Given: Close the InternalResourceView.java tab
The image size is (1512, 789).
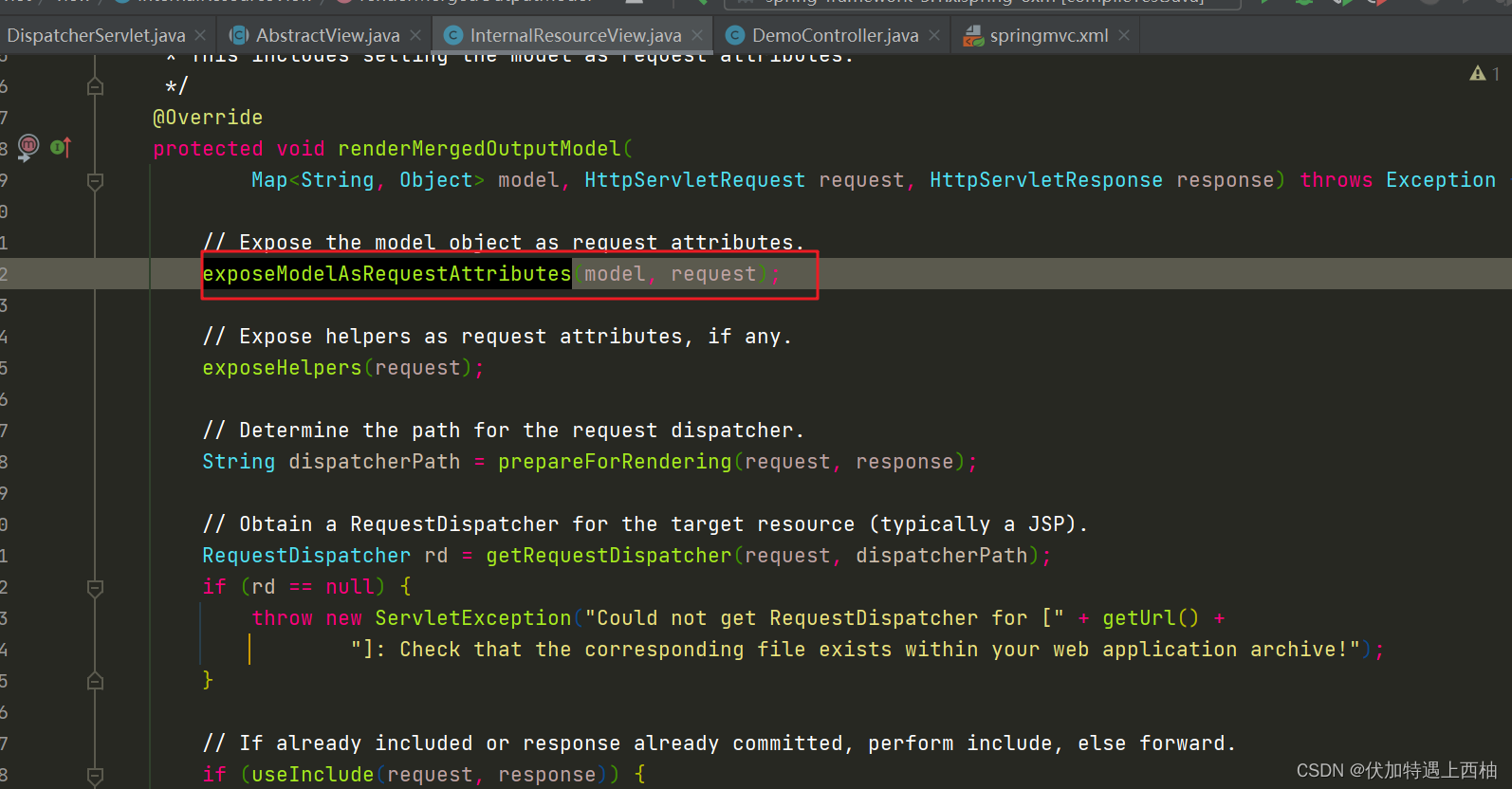Looking at the screenshot, I should pos(697,36).
